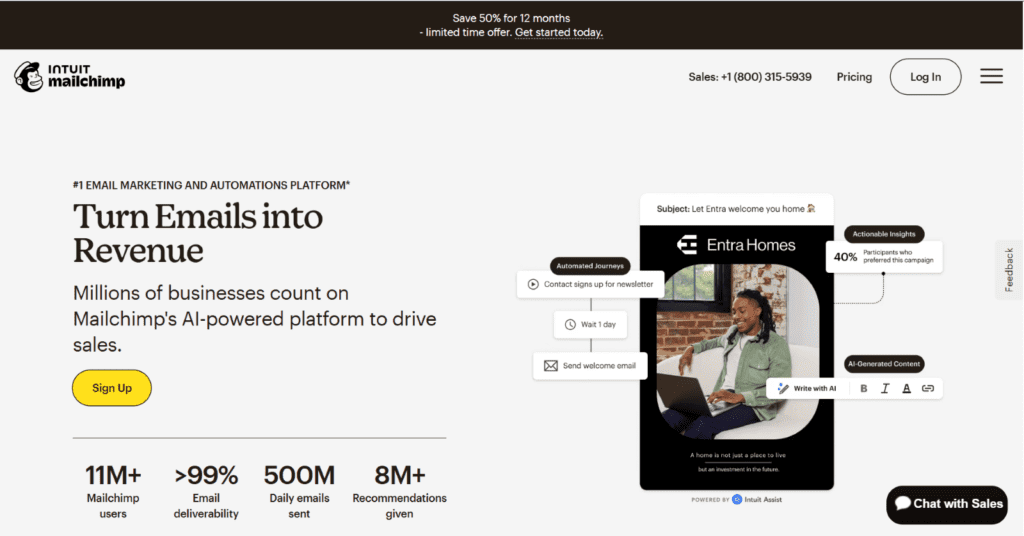This screenshot has width=1024, height=536.
Task: Click the clock icon beside Wait 1 day
Action: coord(570,324)
